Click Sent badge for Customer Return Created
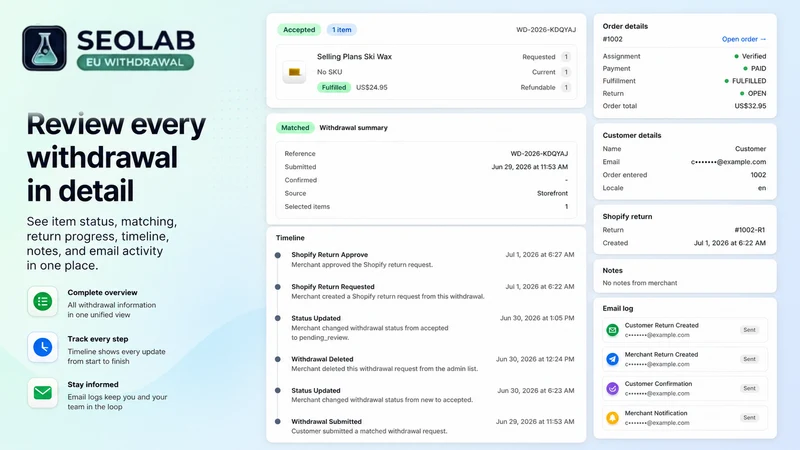Image resolution: width=800 pixels, height=450 pixels. pos(749,330)
